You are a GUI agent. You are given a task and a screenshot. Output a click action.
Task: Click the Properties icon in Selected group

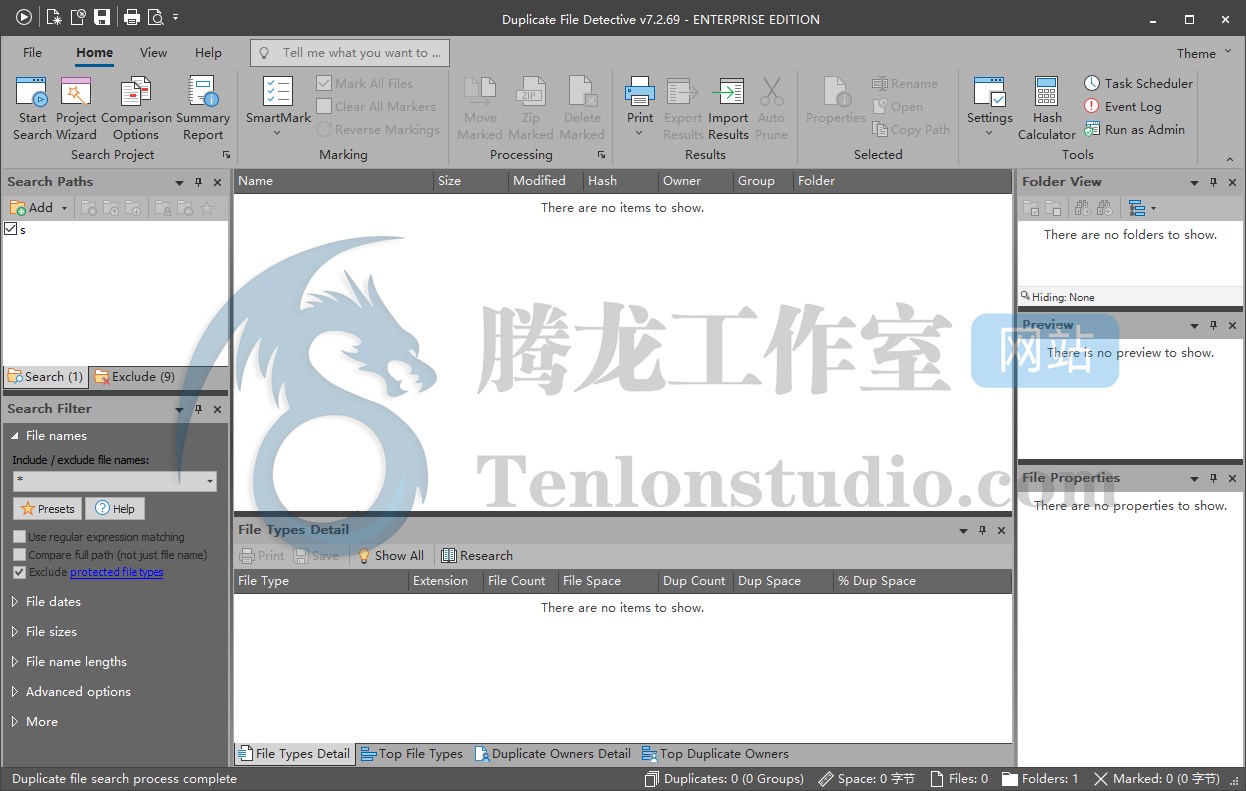[x=836, y=92]
